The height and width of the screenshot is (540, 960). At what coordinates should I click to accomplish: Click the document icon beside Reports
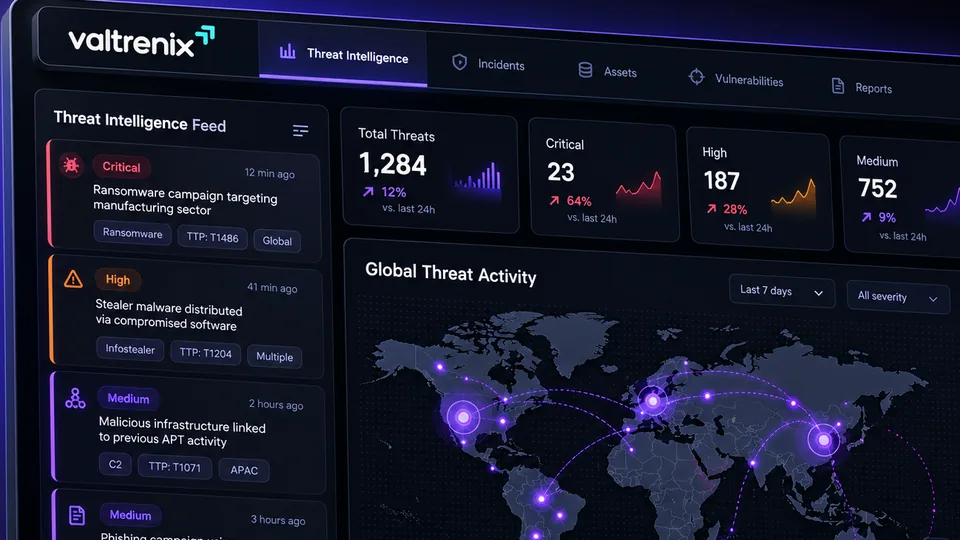click(x=838, y=86)
